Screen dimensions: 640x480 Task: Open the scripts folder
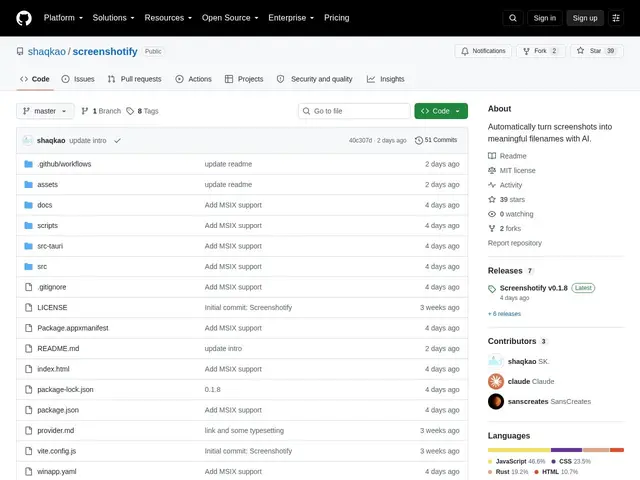tap(47, 226)
